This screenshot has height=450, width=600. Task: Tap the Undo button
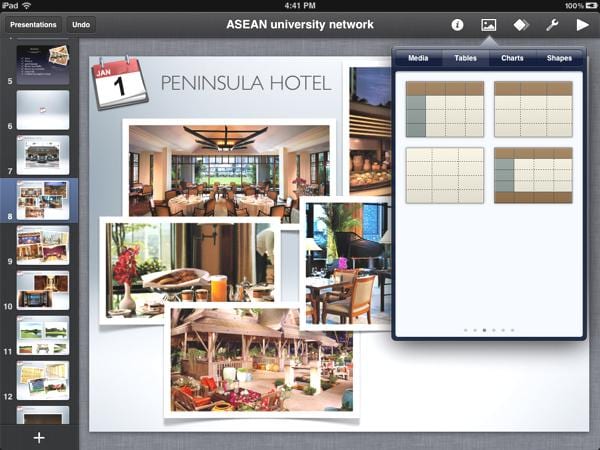click(81, 24)
